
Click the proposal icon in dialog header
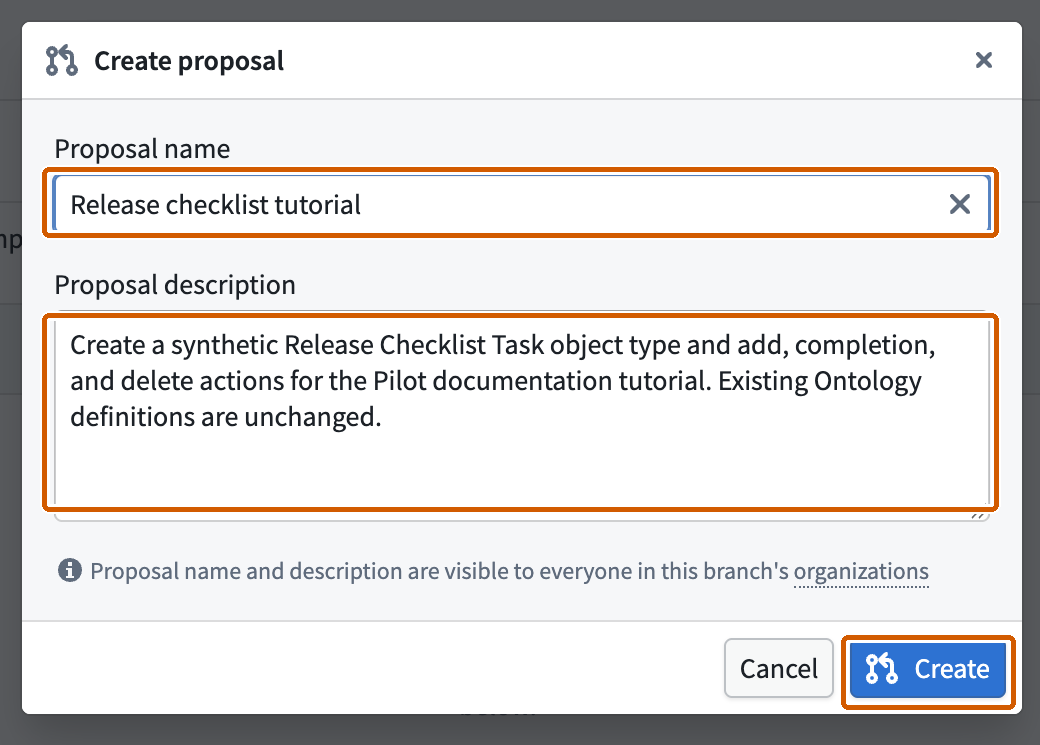coord(62,60)
